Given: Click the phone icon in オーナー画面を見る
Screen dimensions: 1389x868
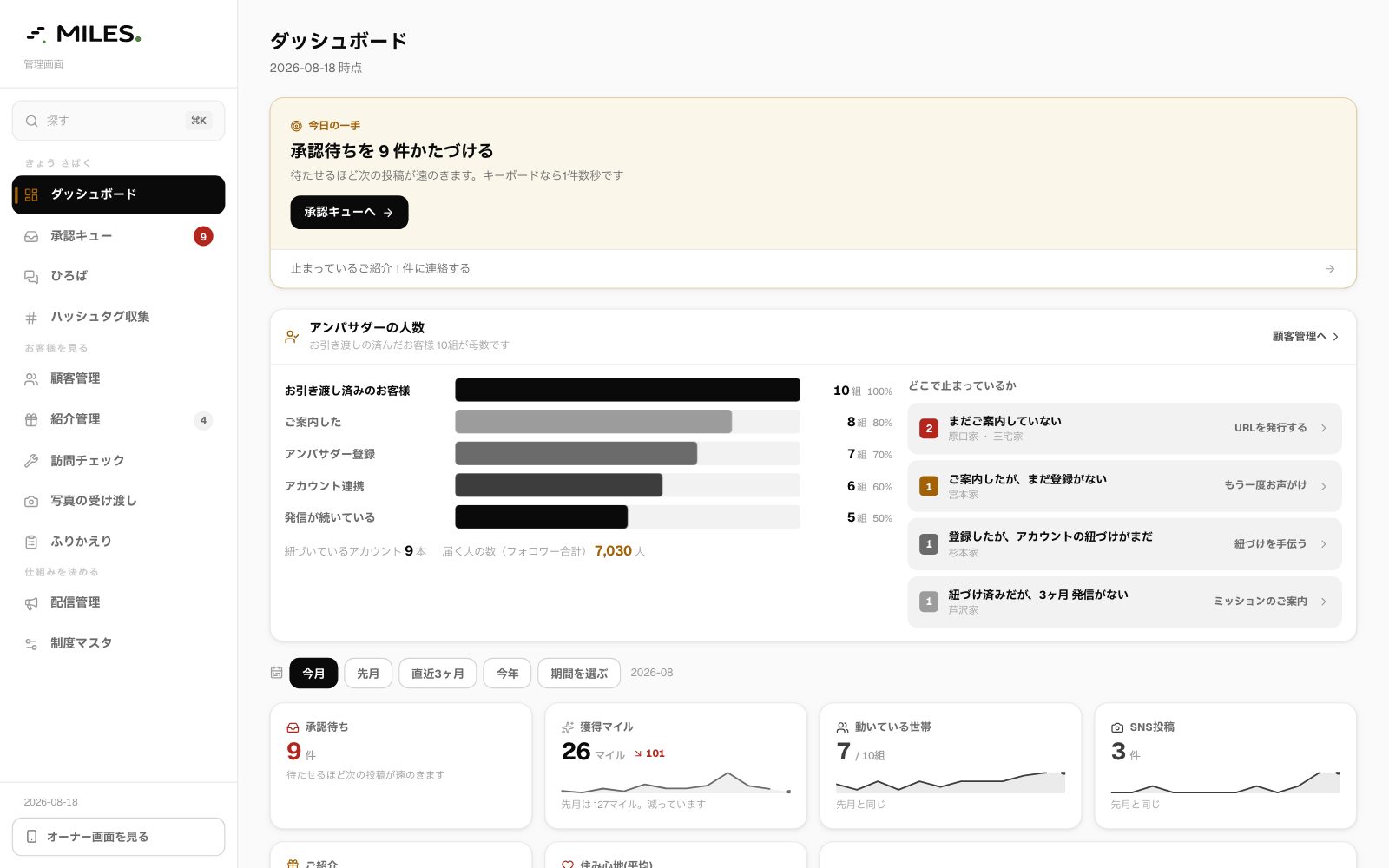Looking at the screenshot, I should pos(32,837).
